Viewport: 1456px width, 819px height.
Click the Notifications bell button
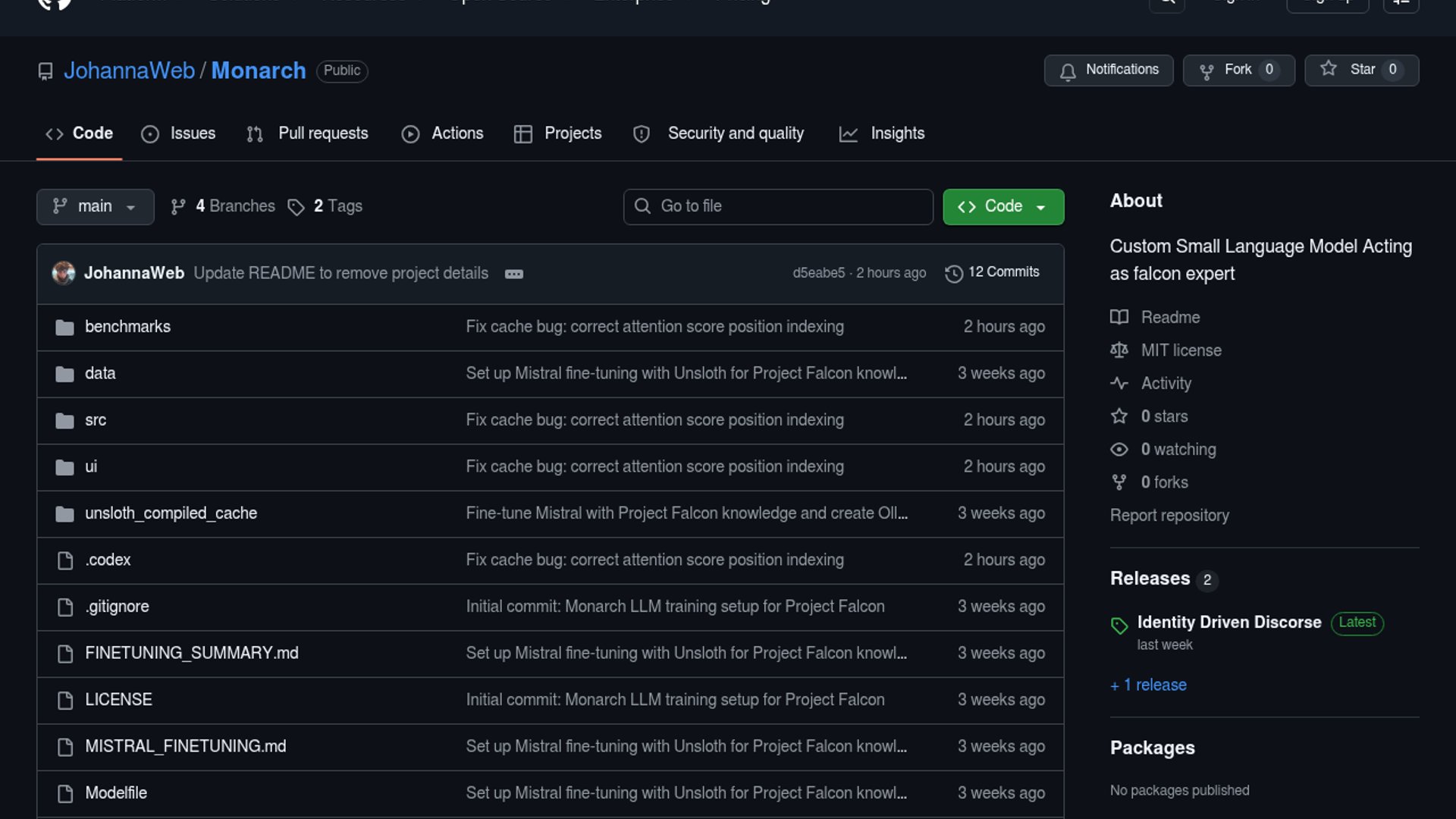click(1108, 70)
